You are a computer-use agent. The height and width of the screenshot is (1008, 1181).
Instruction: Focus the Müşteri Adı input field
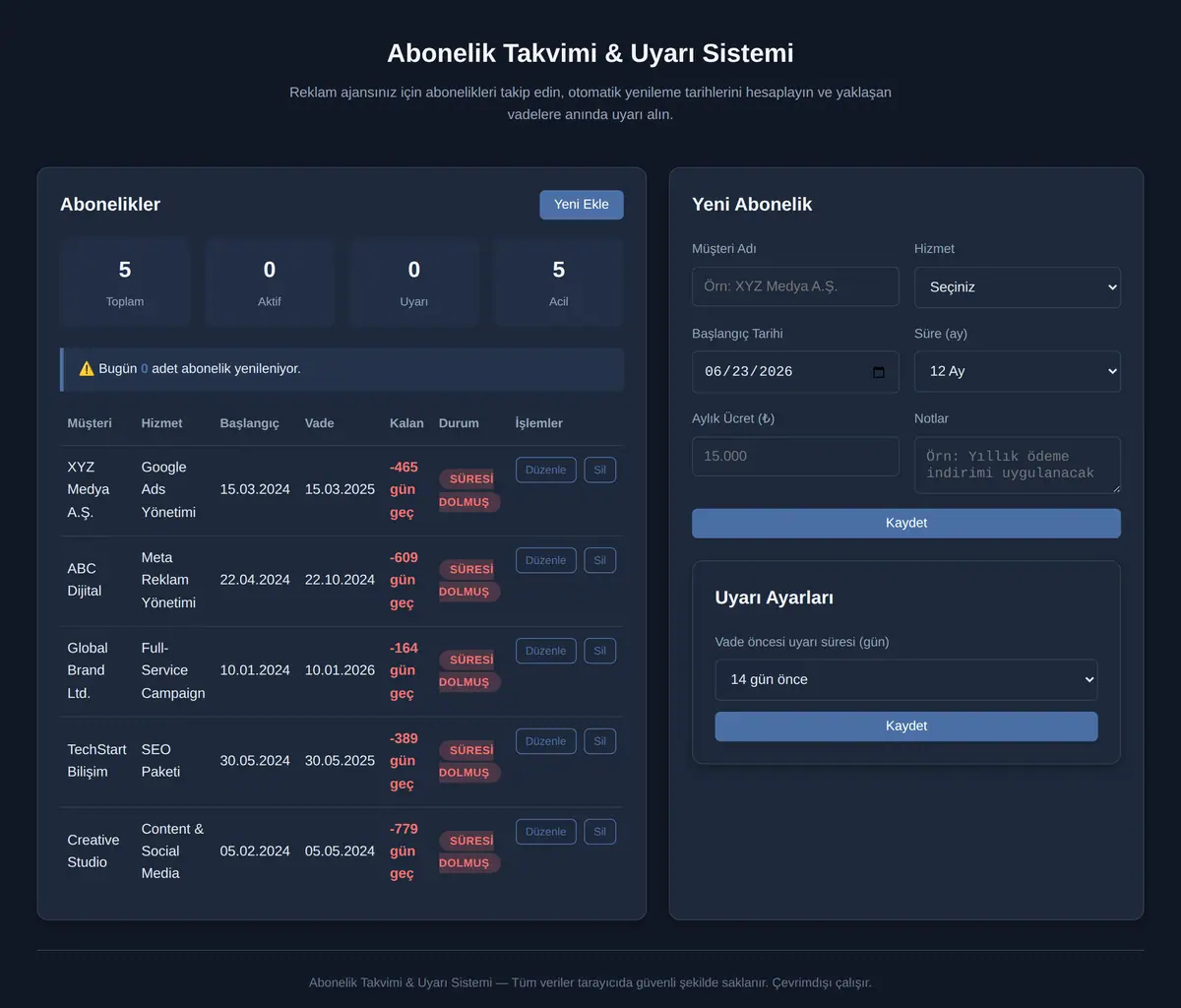[795, 286]
